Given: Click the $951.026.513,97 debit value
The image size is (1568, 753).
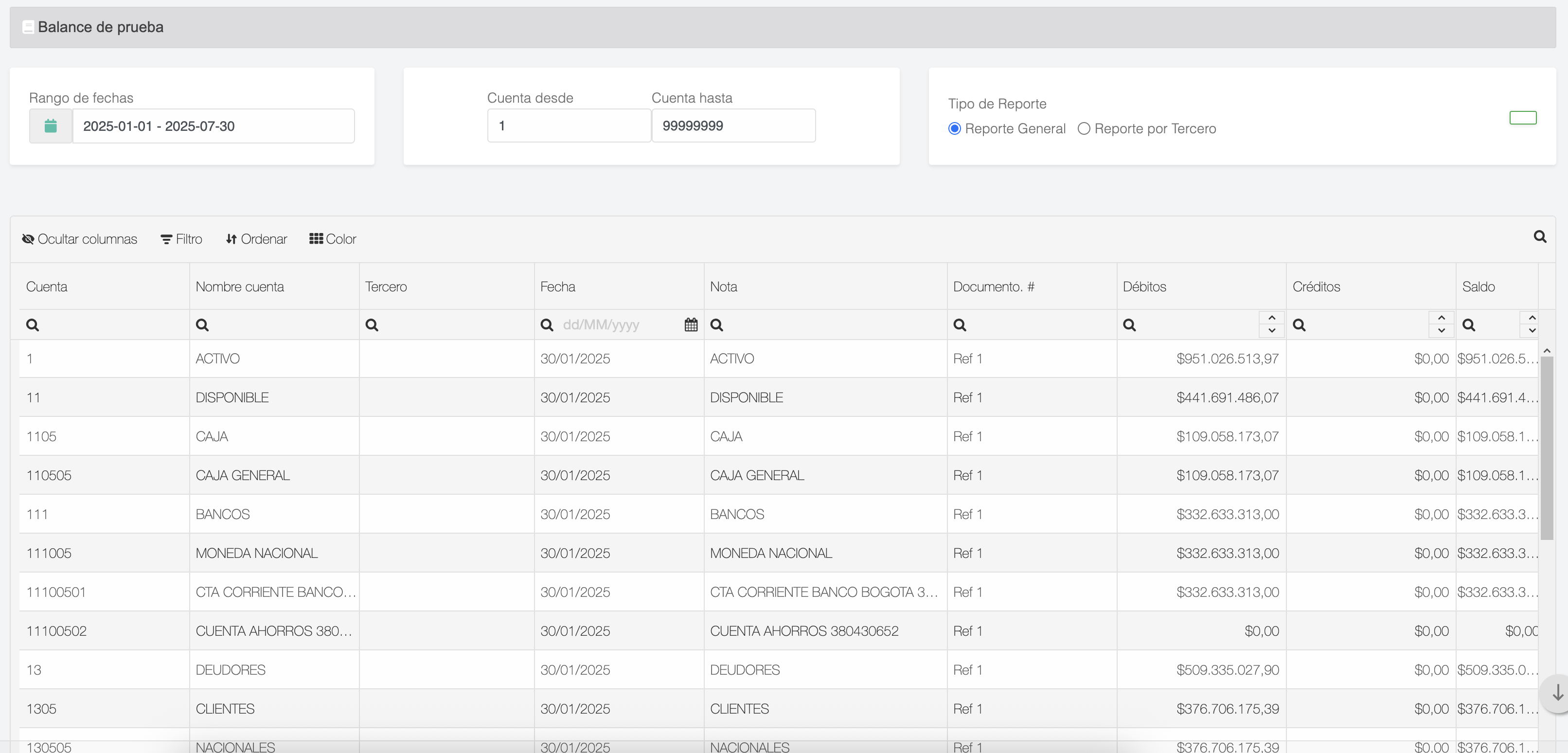Looking at the screenshot, I should click(x=1227, y=359).
